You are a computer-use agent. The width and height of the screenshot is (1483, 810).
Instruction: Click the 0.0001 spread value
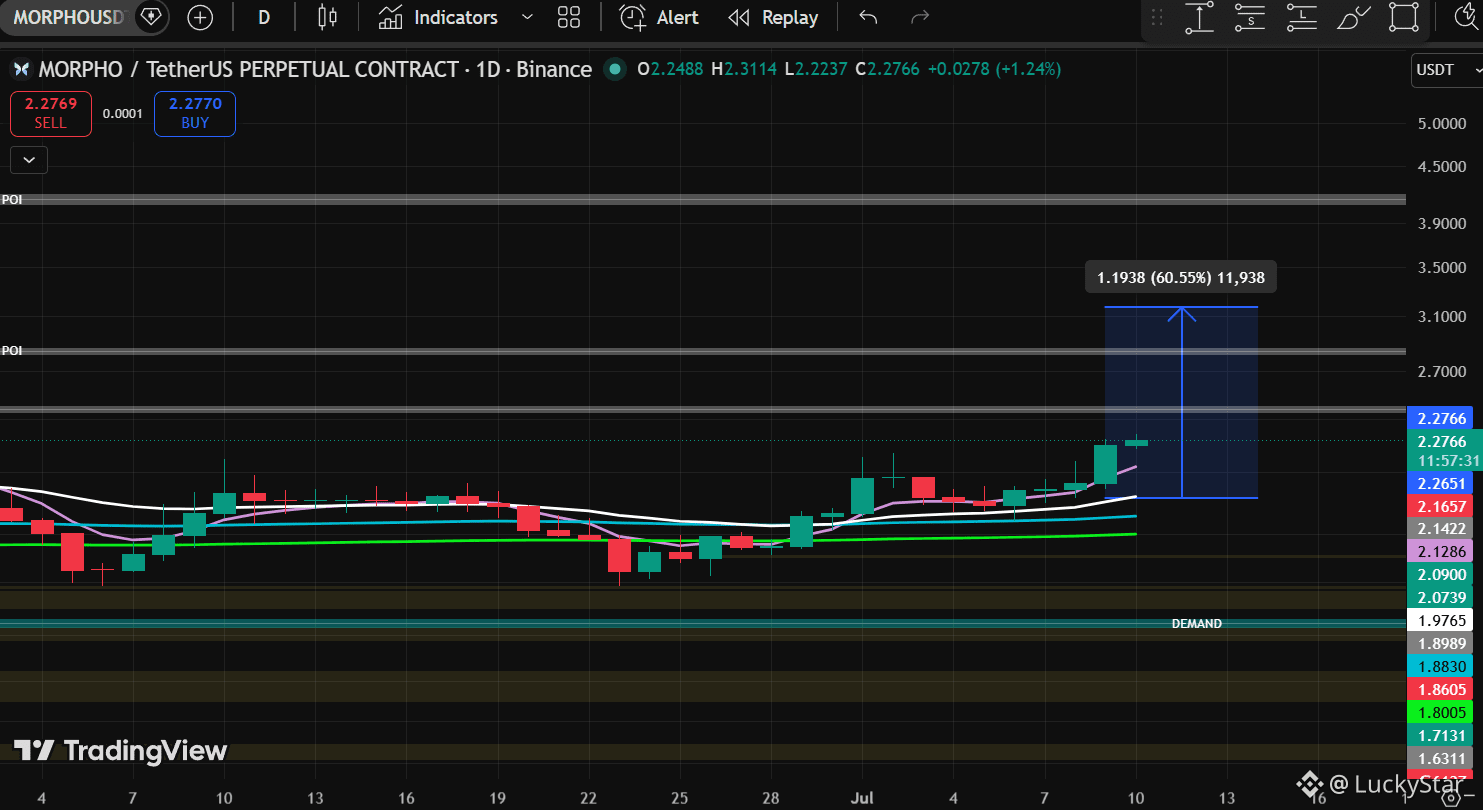[x=123, y=113]
